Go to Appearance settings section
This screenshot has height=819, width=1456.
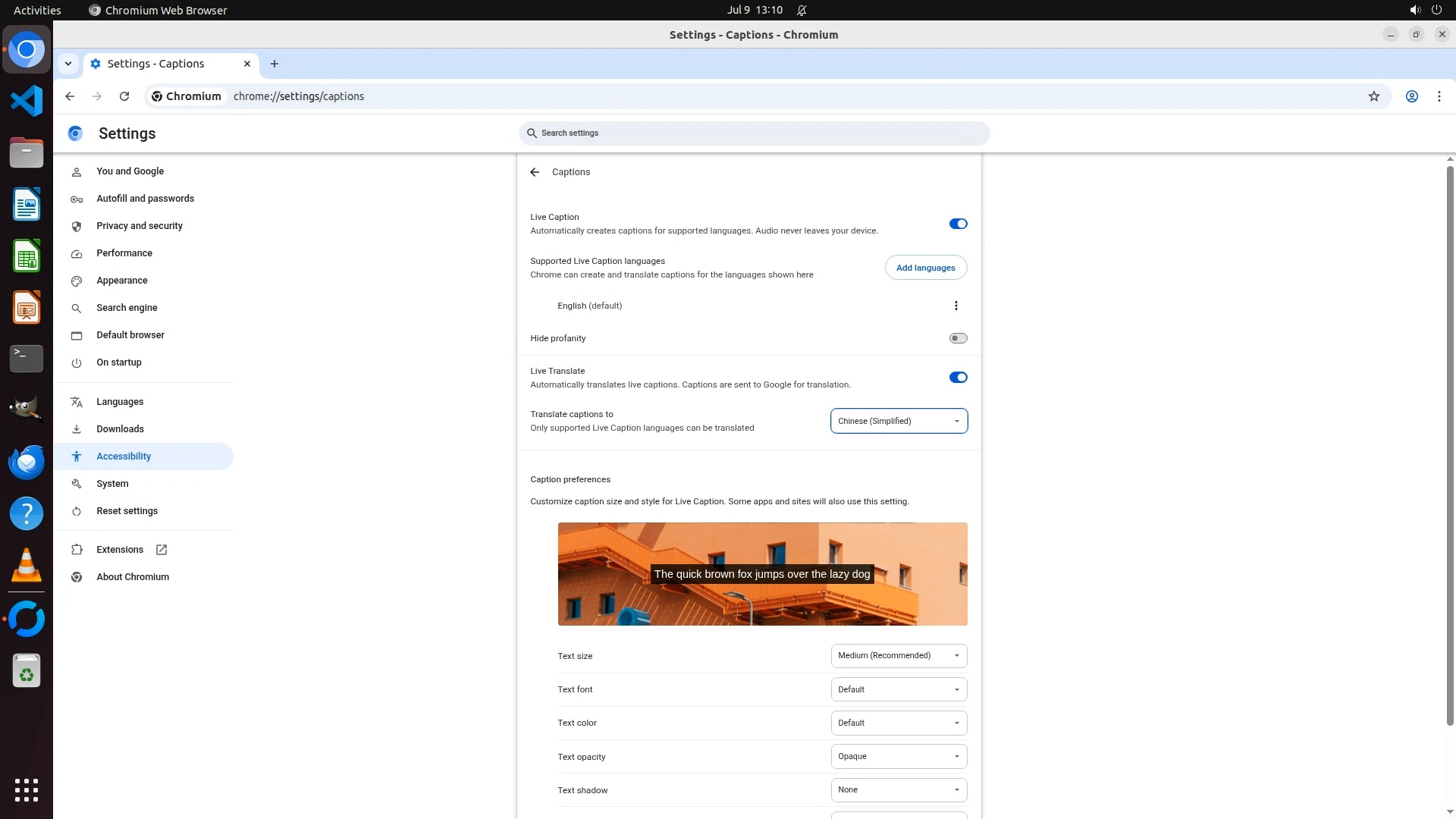click(x=122, y=281)
